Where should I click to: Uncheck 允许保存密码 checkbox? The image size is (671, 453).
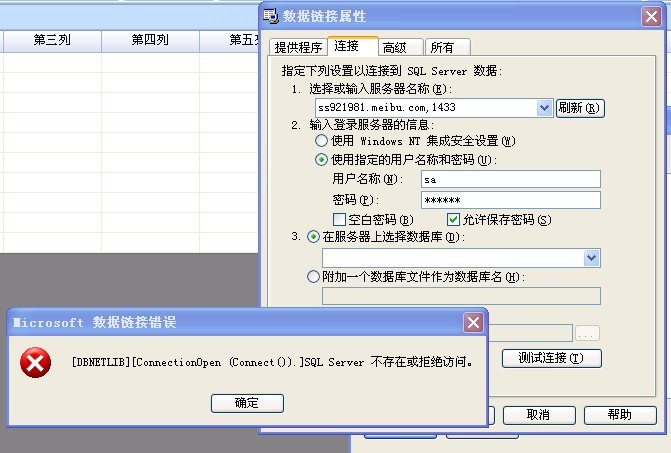pyautogui.click(x=453, y=220)
